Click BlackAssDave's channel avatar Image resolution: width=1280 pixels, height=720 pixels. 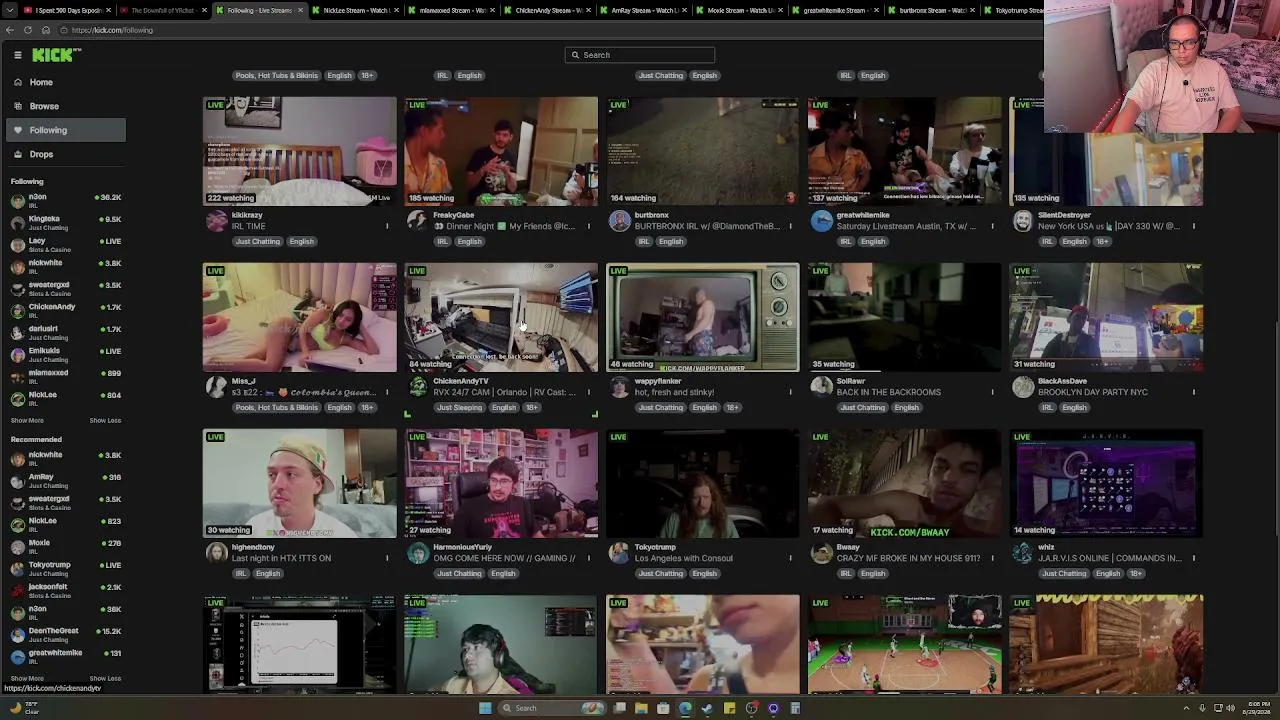(1023, 387)
